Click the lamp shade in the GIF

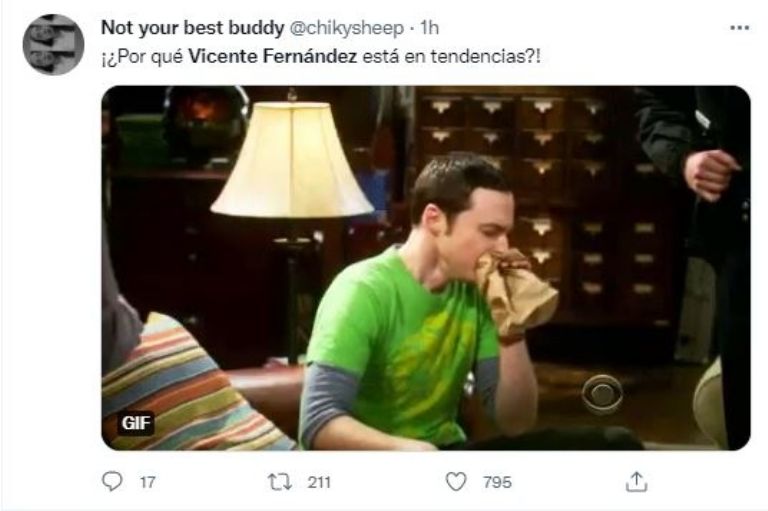292,159
